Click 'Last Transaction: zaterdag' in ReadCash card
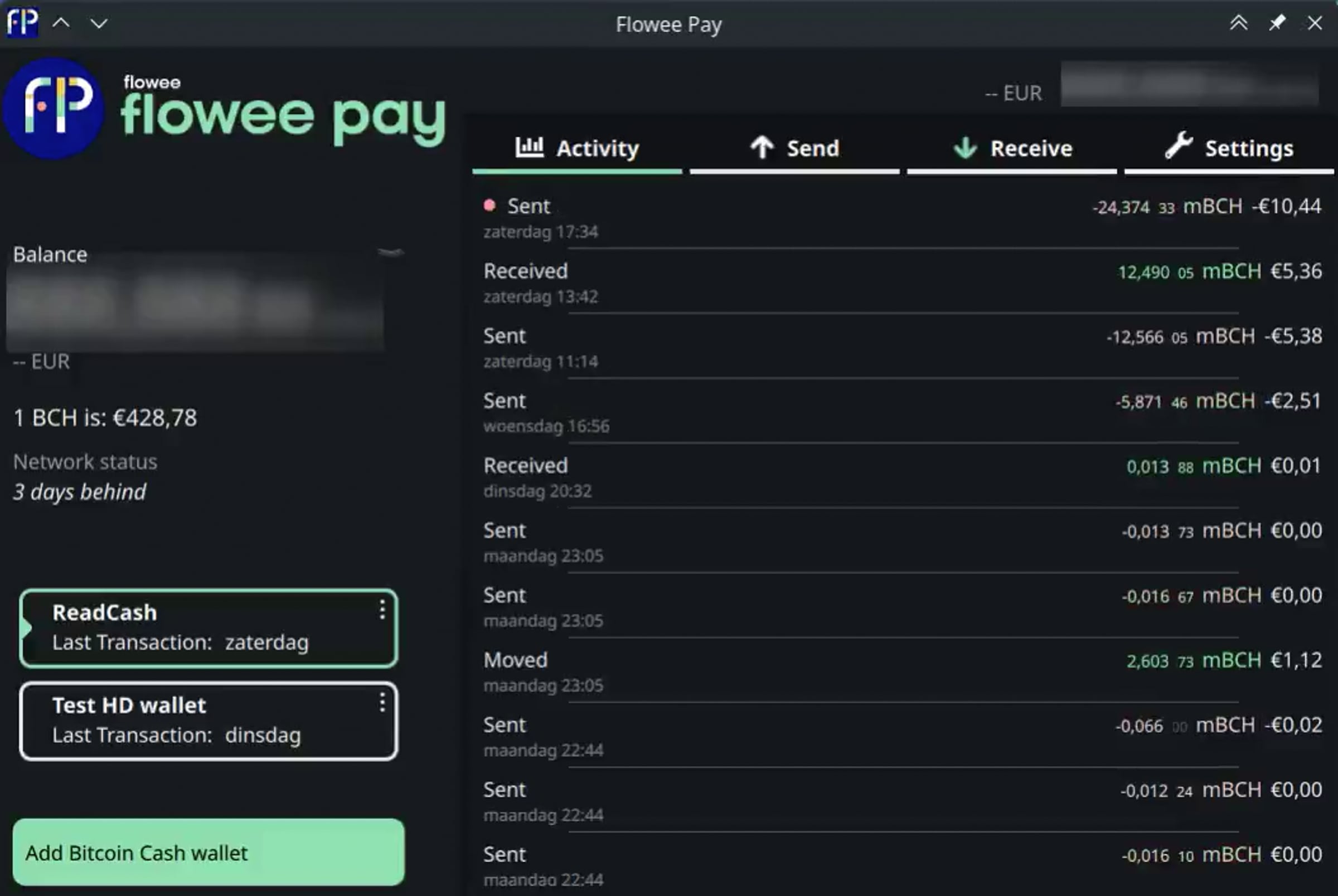The height and width of the screenshot is (896, 1338). click(181, 643)
